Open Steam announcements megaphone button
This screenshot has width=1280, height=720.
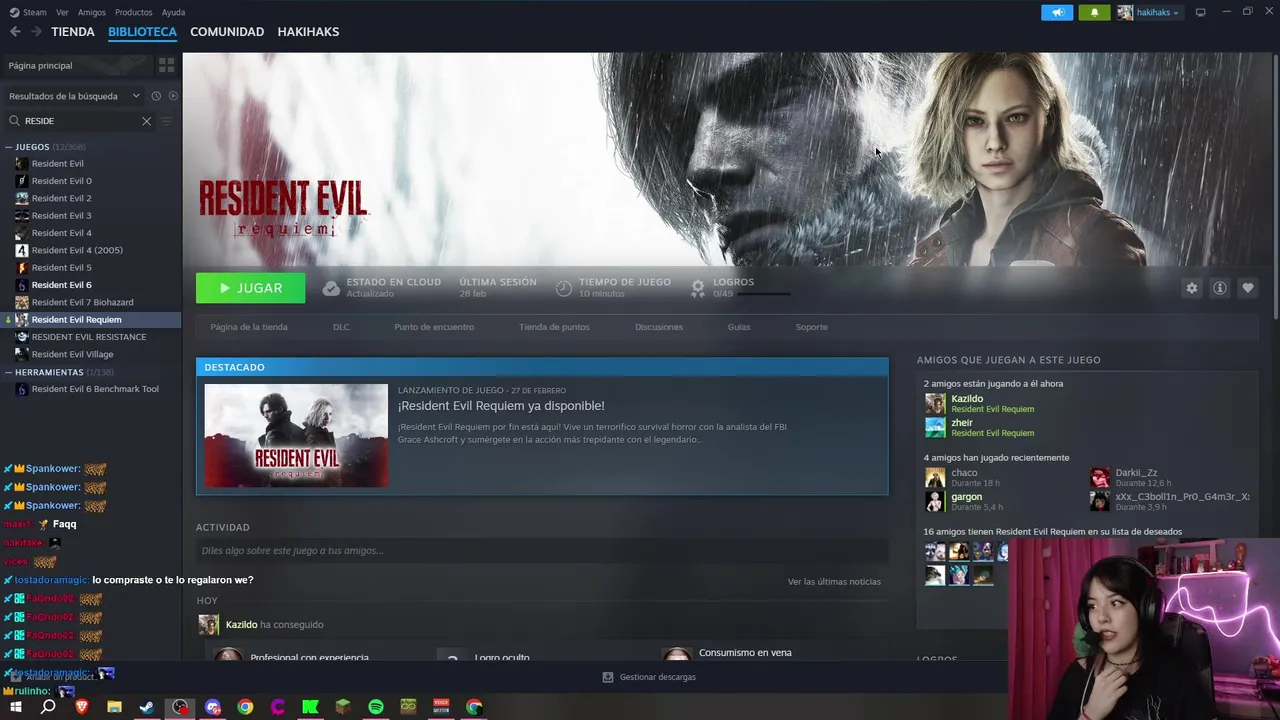[x=1056, y=12]
